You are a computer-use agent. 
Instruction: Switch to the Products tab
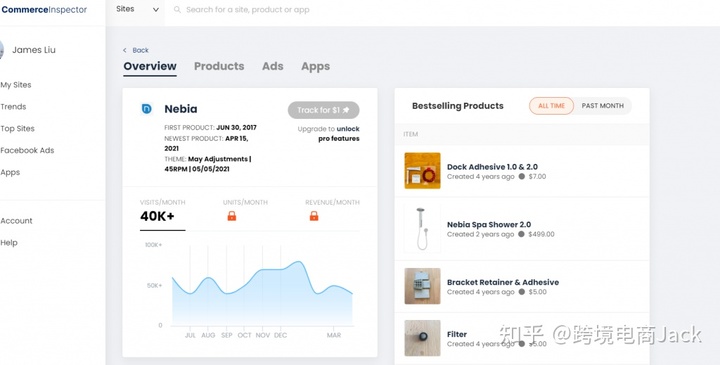pyautogui.click(x=219, y=66)
